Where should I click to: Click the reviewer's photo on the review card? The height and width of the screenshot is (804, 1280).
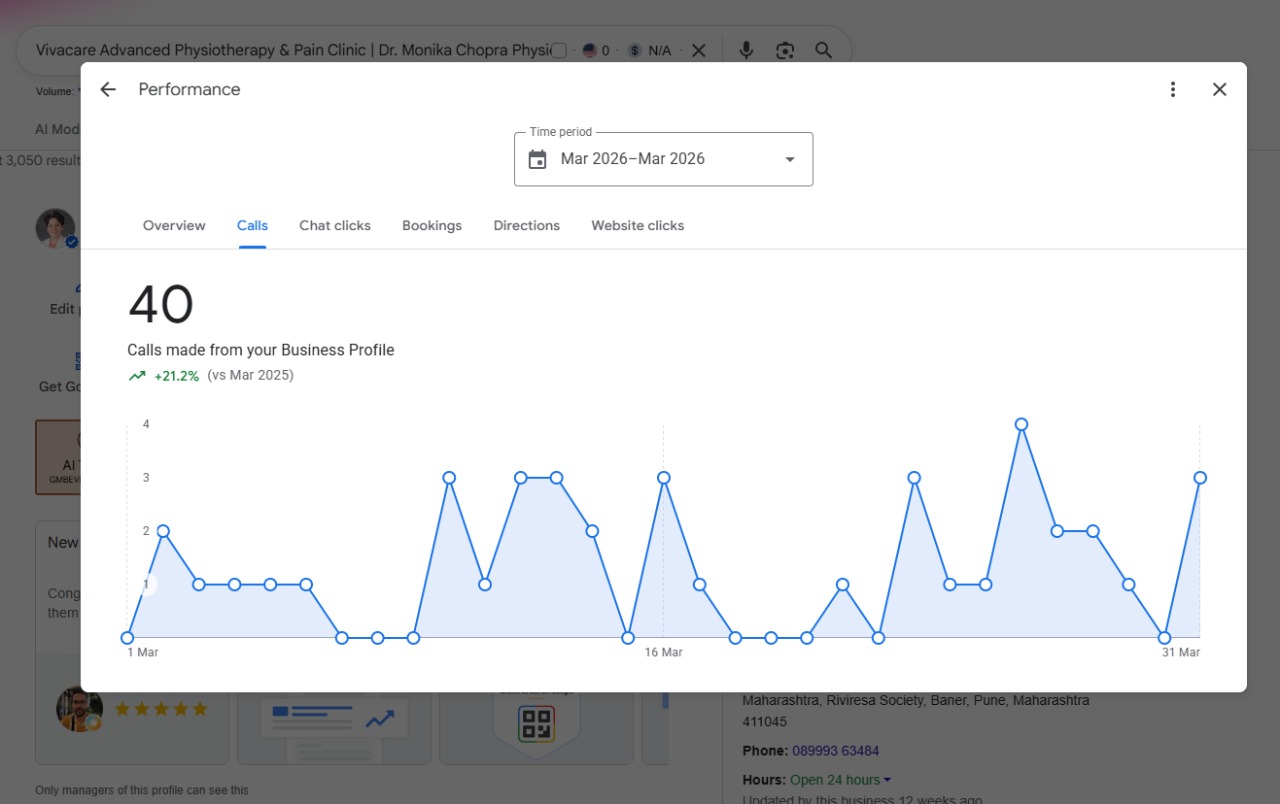click(79, 709)
